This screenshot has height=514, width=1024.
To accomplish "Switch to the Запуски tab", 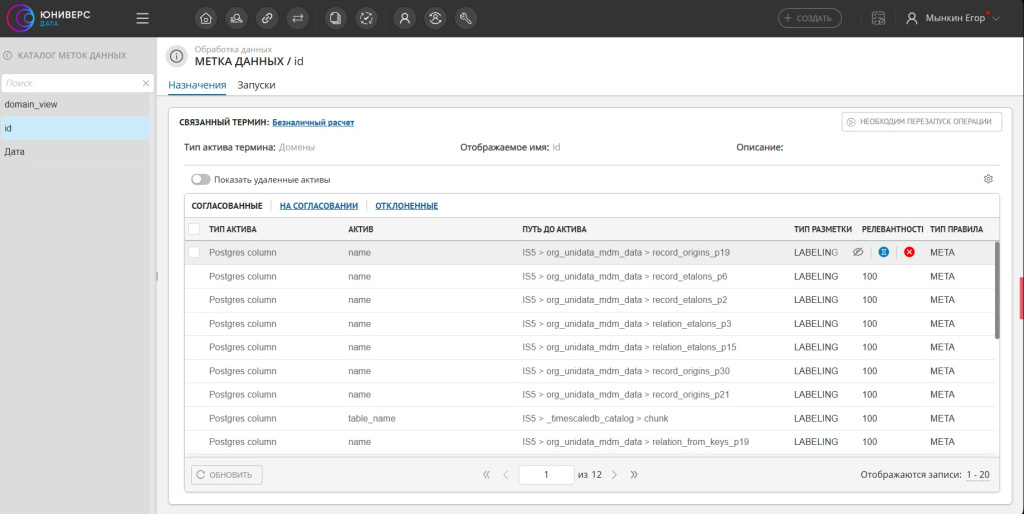I will [x=256, y=85].
